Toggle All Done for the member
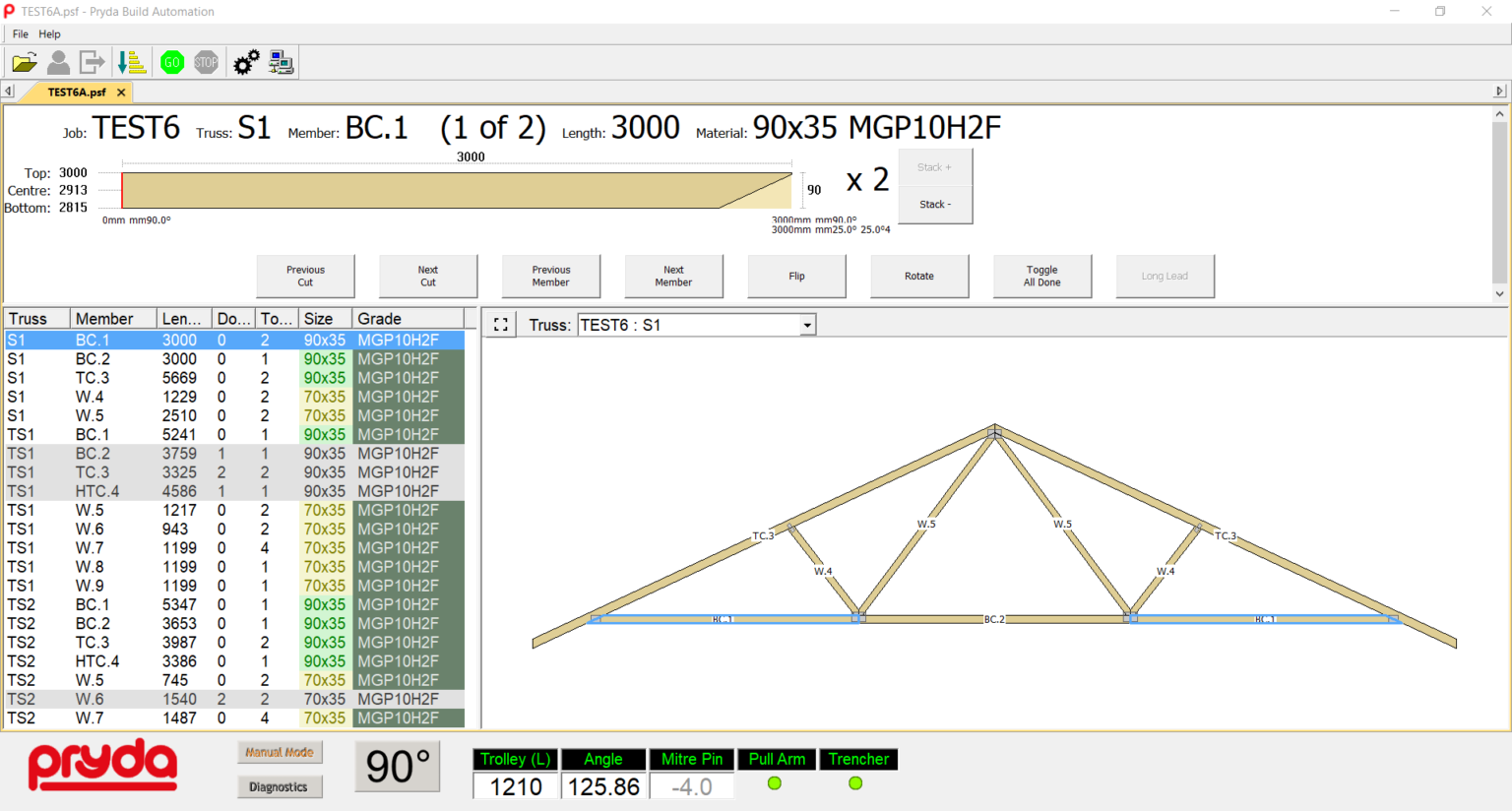 [1041, 277]
